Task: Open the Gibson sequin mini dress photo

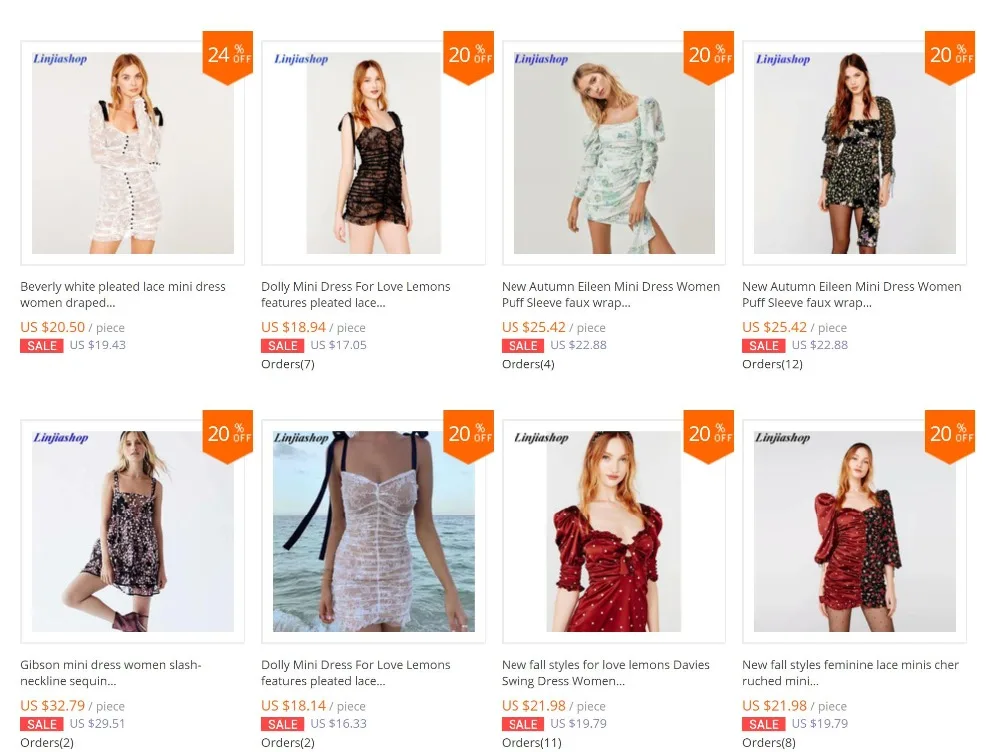Action: click(x=133, y=531)
